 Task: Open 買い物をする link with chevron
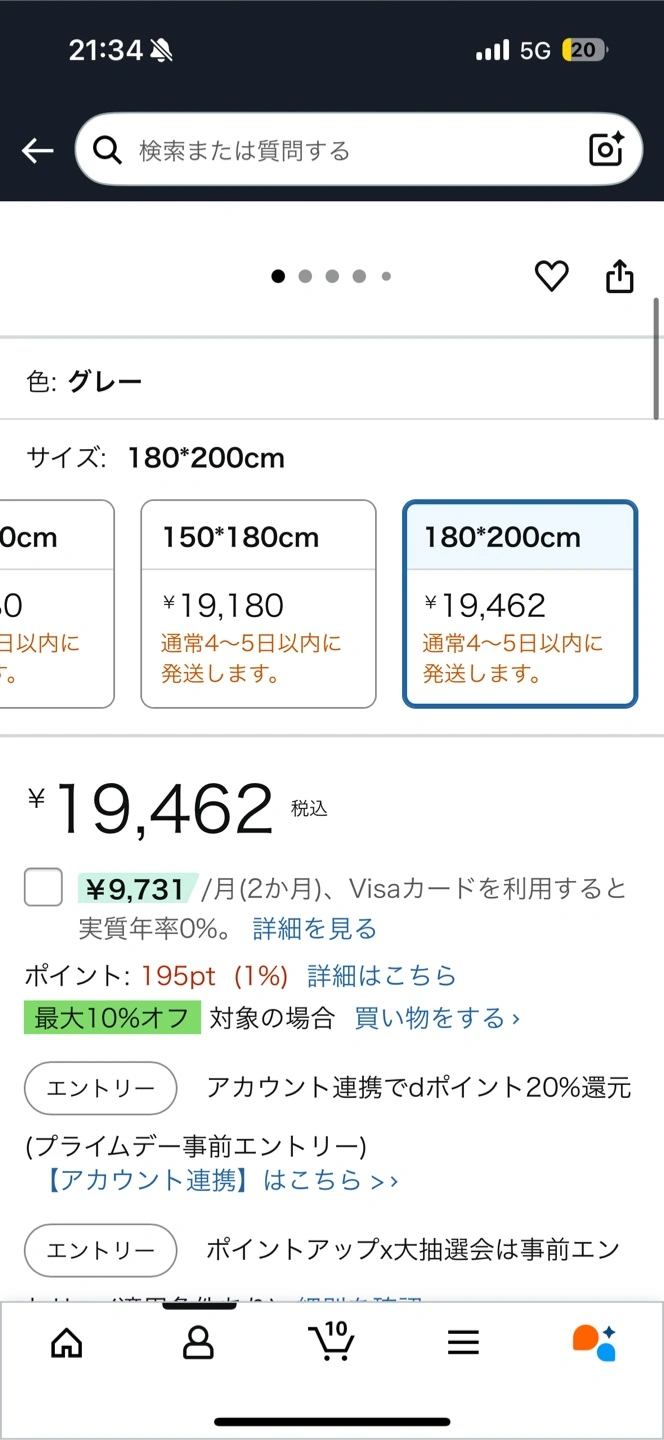[x=437, y=1018]
